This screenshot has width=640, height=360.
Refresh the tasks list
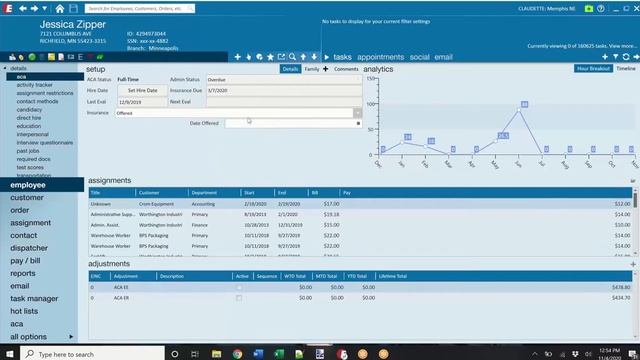pyautogui.click(x=626, y=57)
